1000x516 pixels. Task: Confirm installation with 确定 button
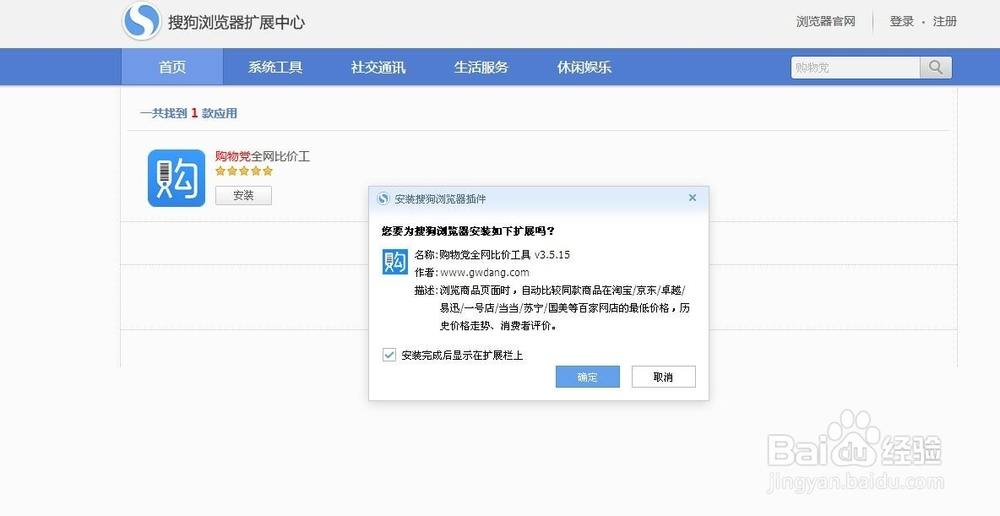587,376
